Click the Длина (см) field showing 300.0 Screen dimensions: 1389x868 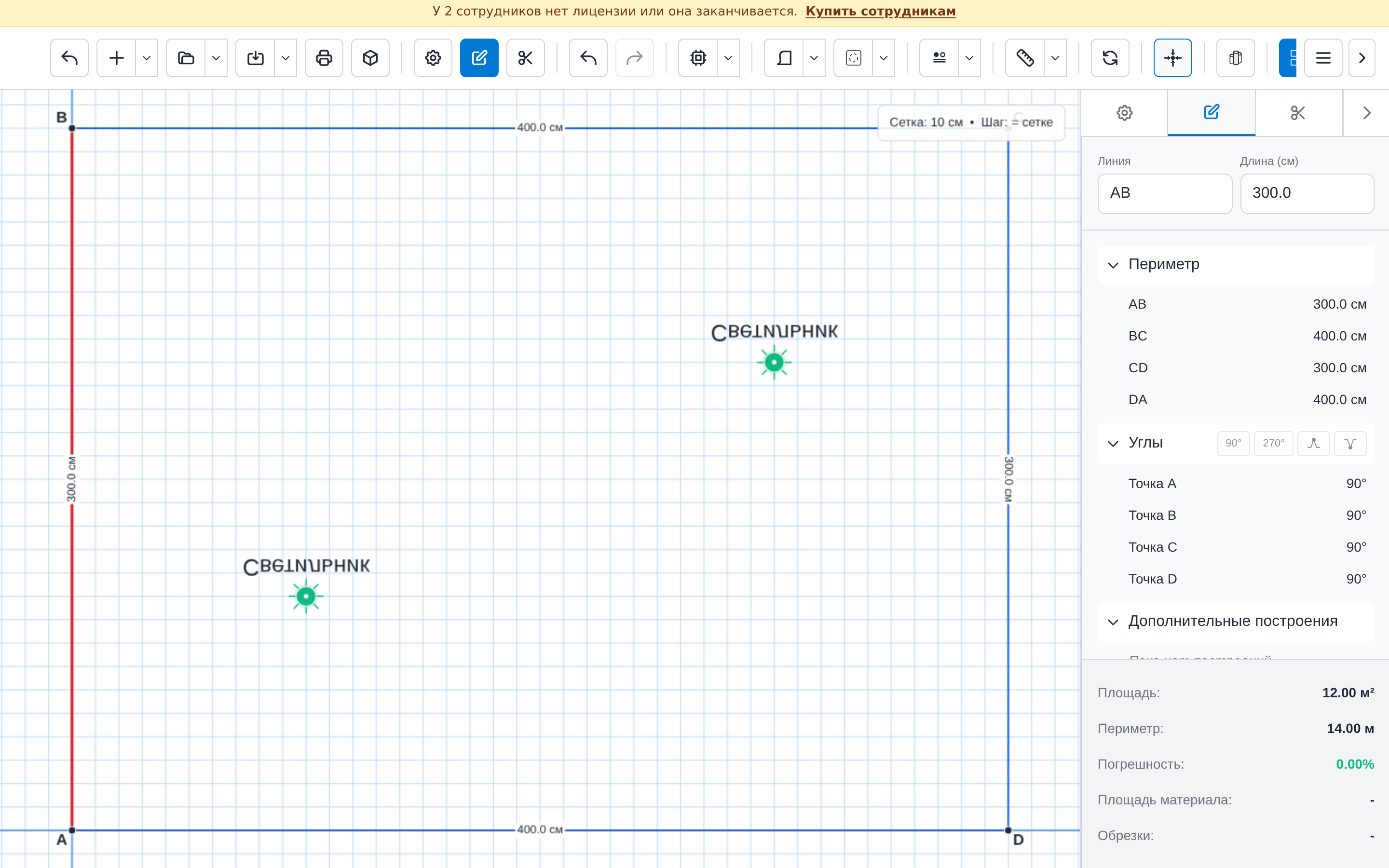1307,193
